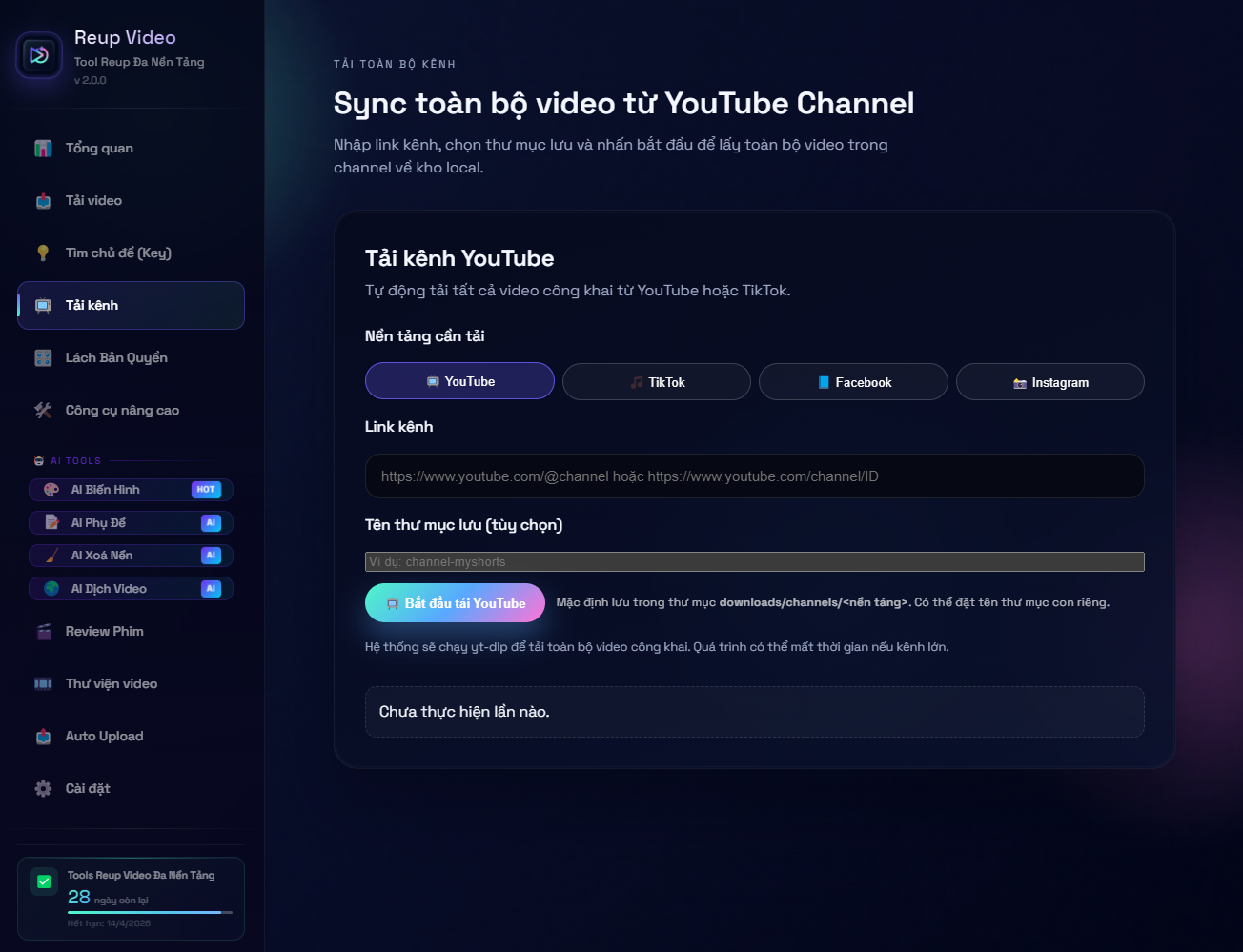Select YouTube as download platform
Viewport: 1243px width, 952px height.
pyautogui.click(x=459, y=381)
